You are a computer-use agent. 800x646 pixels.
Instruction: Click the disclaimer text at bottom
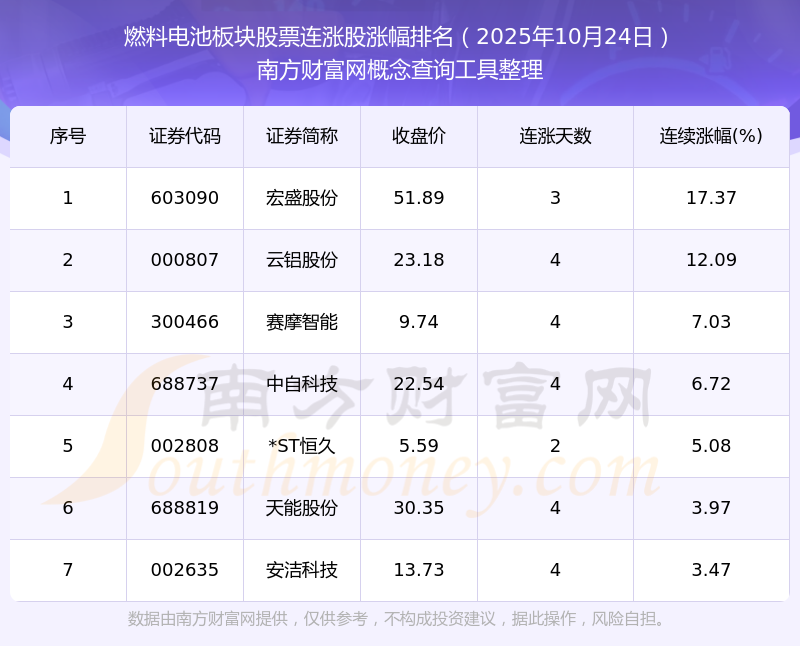tap(396, 619)
